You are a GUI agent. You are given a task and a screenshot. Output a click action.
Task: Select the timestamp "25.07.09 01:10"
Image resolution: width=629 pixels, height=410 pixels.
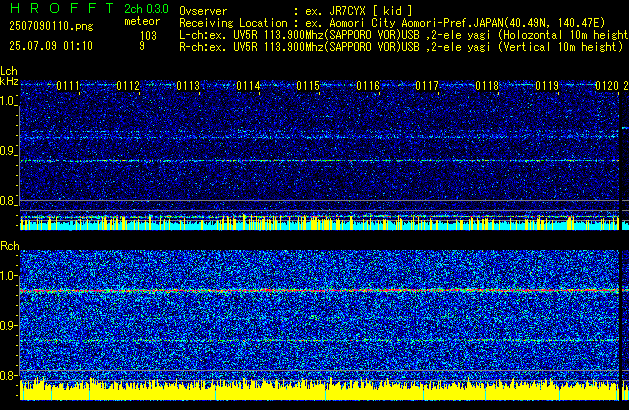[x=51, y=46]
